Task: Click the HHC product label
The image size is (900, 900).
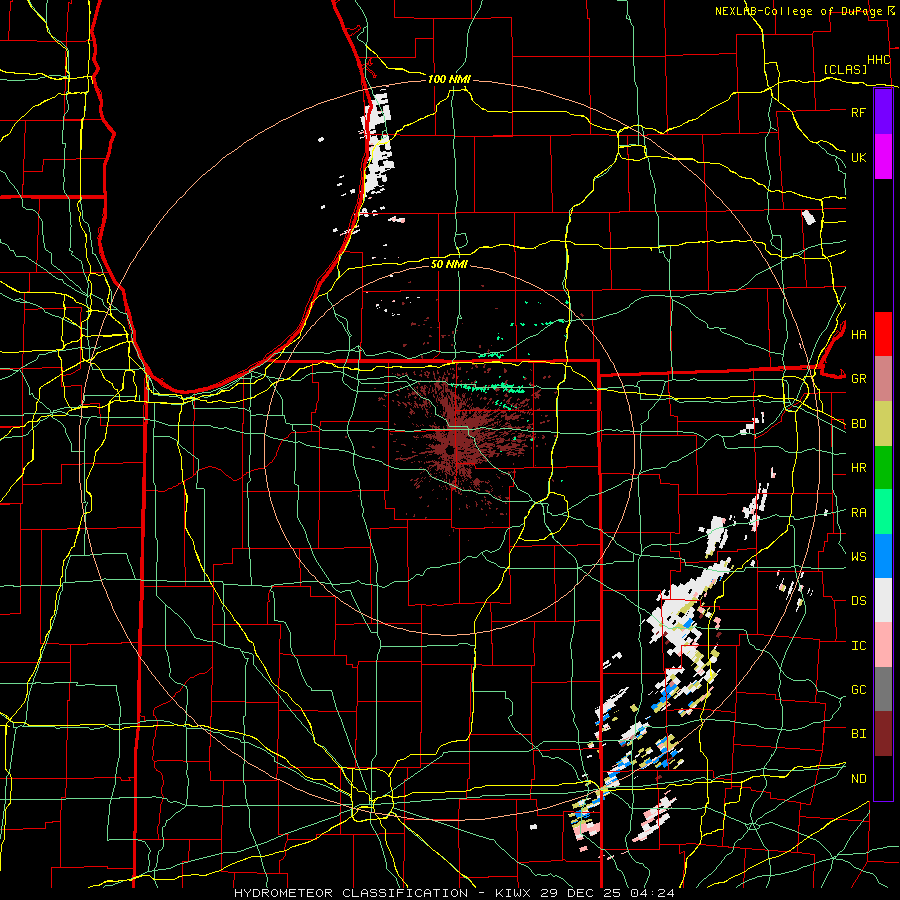Action: click(x=878, y=60)
